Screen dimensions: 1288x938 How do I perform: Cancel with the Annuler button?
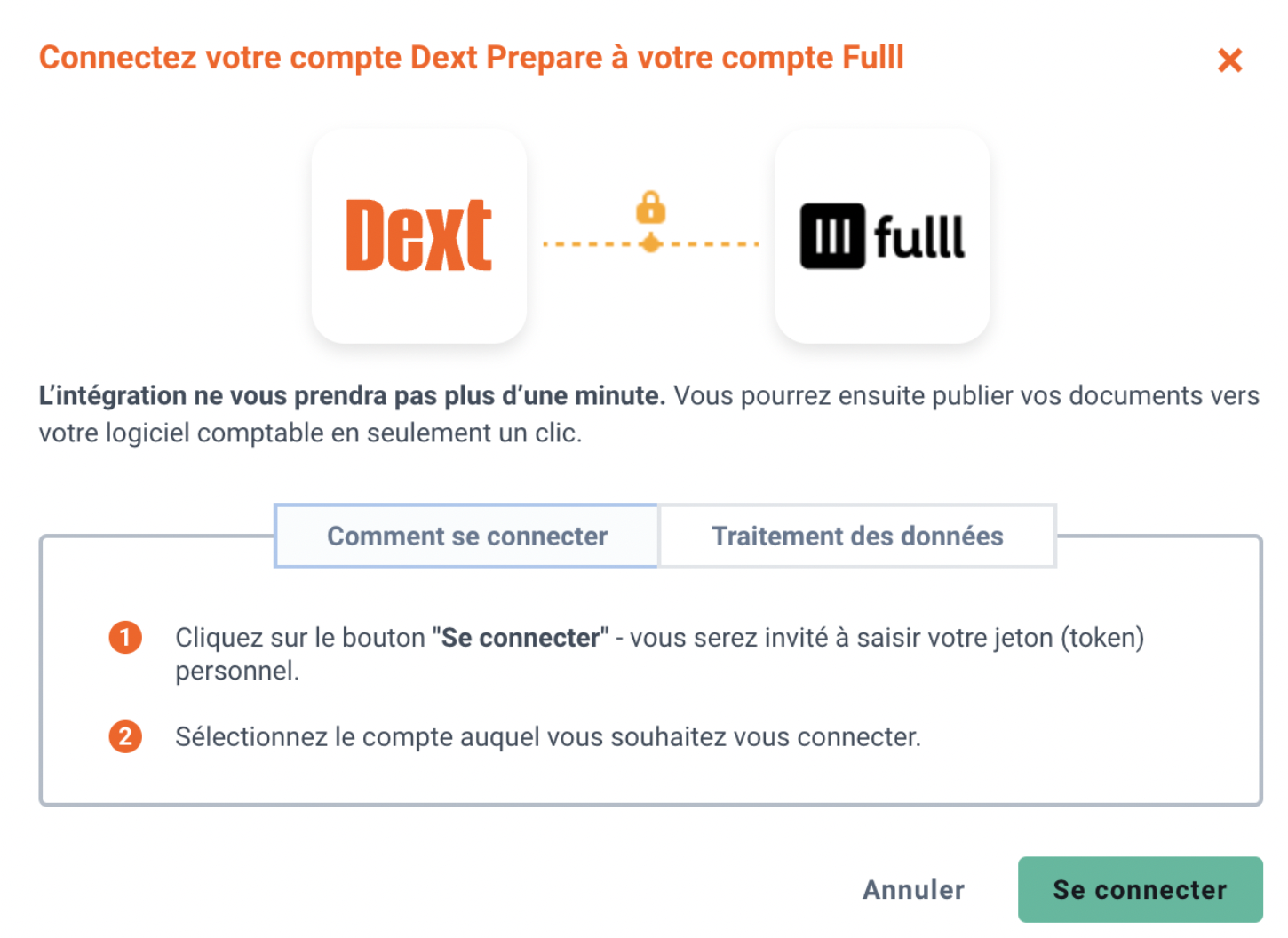coord(913,889)
